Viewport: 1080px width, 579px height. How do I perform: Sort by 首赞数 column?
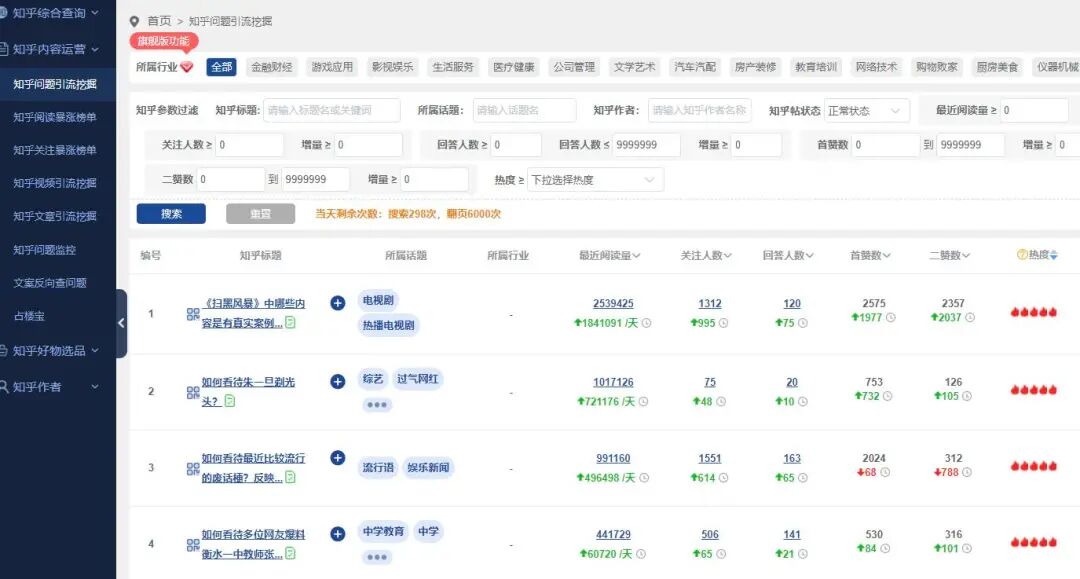(x=870, y=255)
